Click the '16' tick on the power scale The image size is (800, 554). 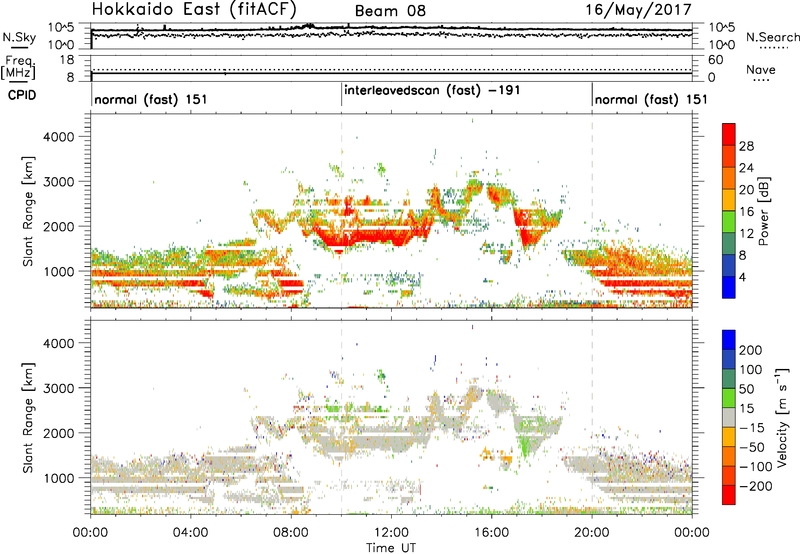pos(746,212)
